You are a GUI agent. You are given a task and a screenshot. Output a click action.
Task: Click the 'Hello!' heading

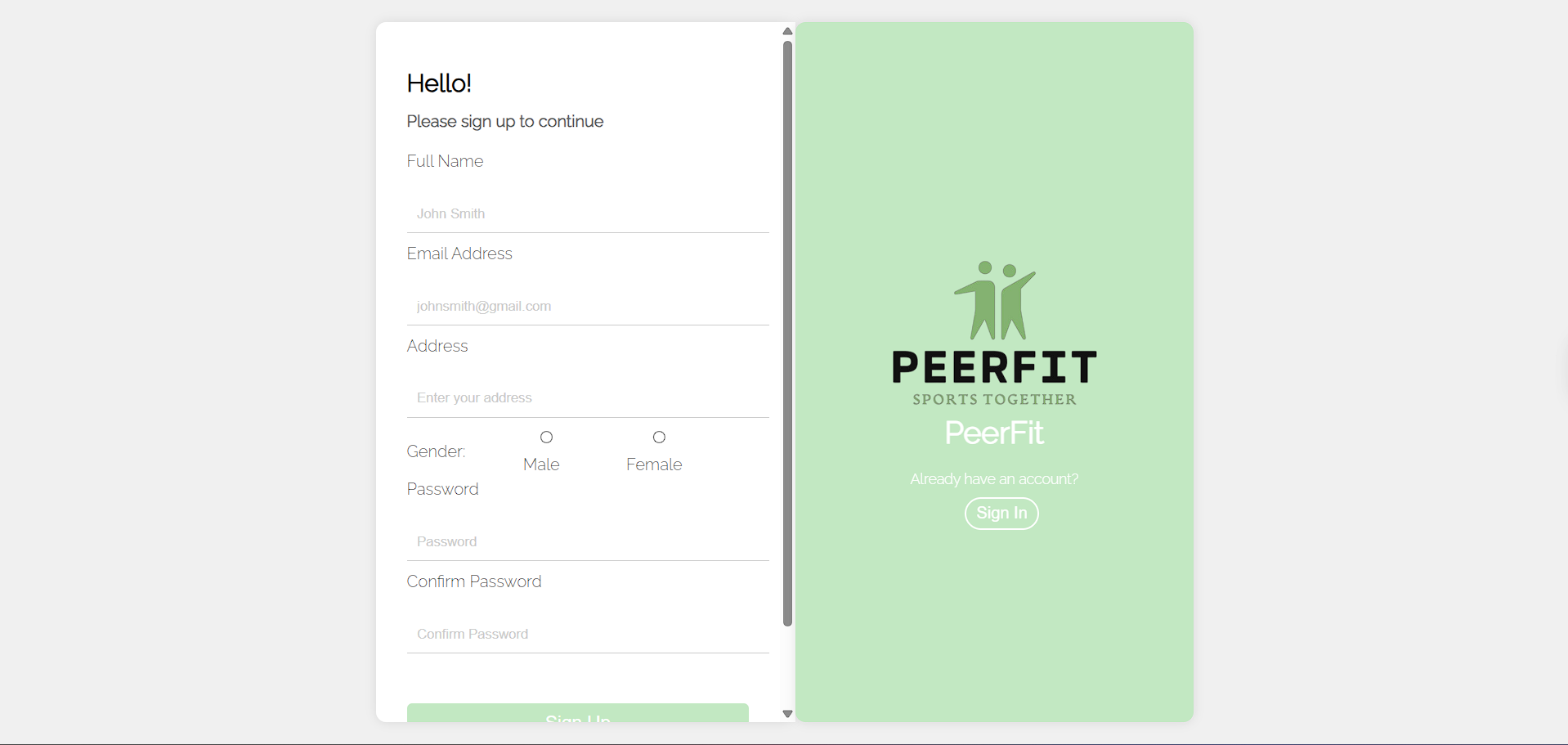pyautogui.click(x=439, y=83)
